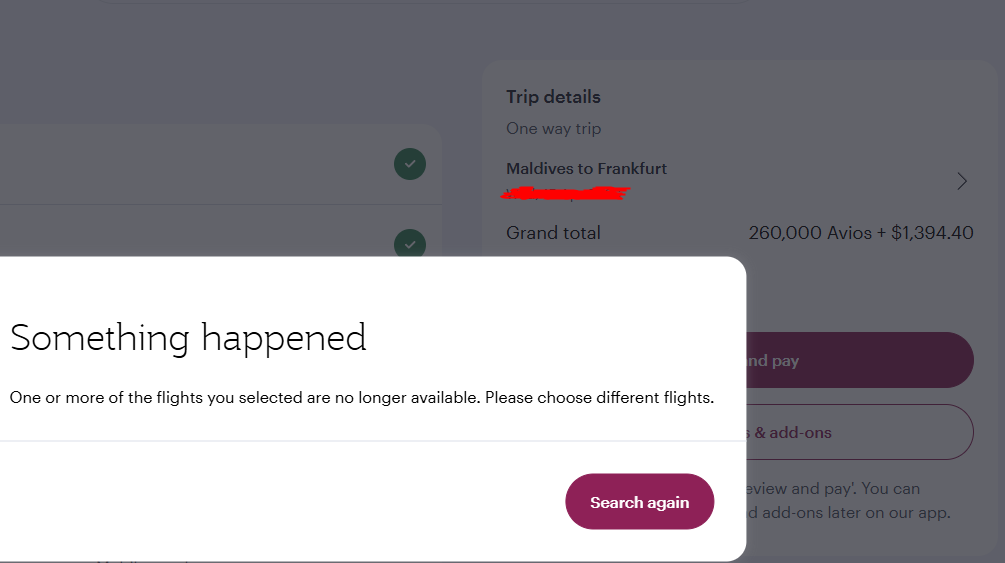
Task: Click the 'Something happened' dialog heading
Action: pos(188,338)
